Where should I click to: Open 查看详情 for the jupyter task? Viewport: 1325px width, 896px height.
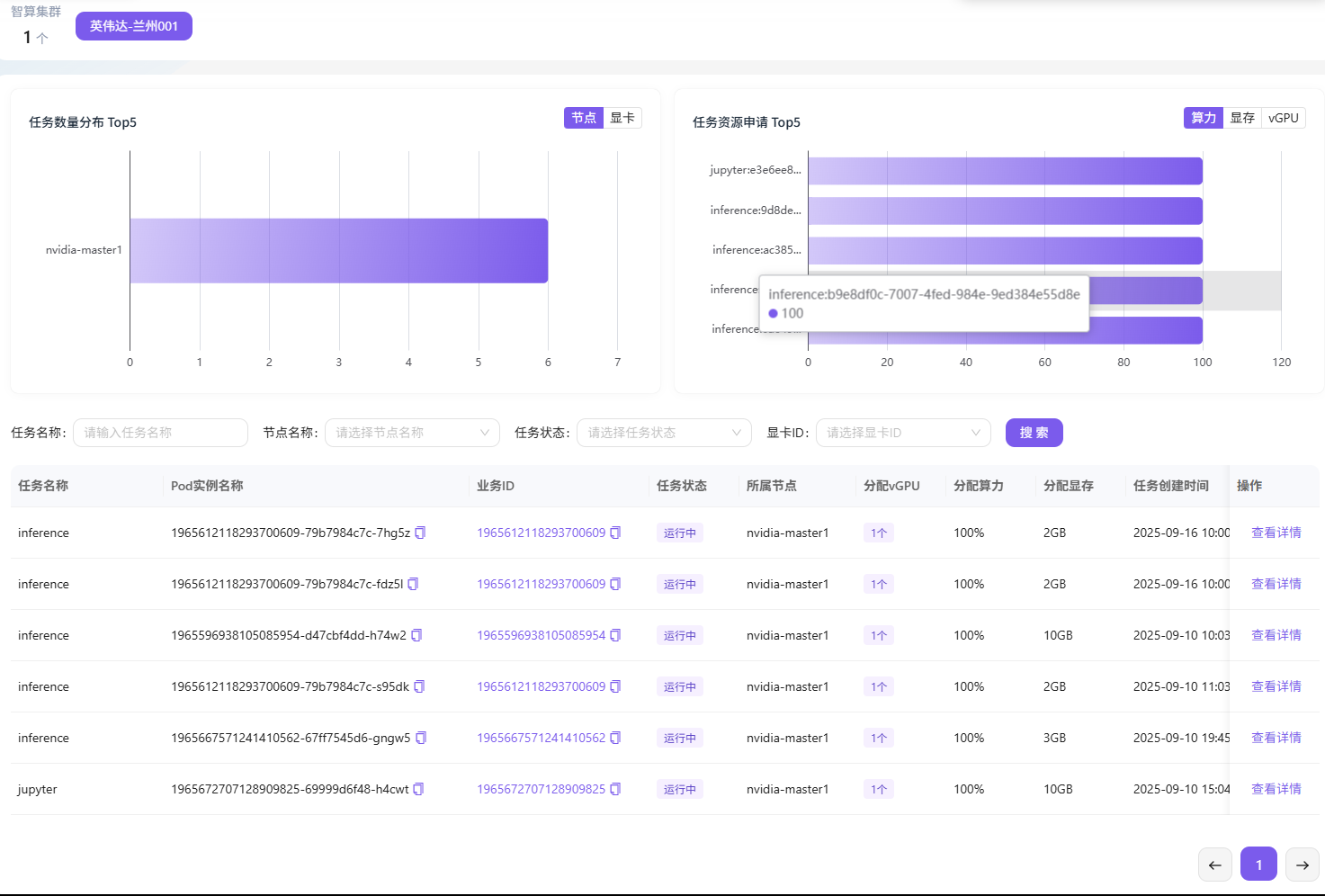[1276, 789]
